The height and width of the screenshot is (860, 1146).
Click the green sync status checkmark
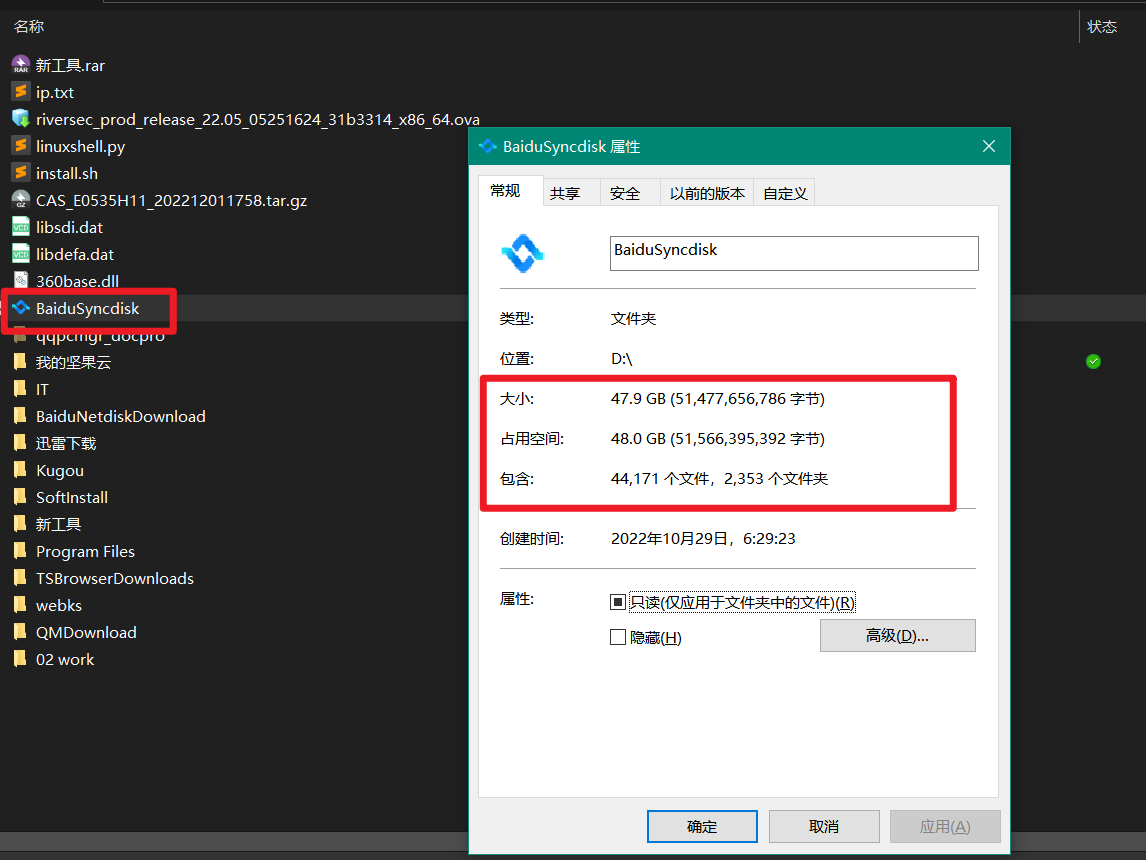click(x=1093, y=362)
